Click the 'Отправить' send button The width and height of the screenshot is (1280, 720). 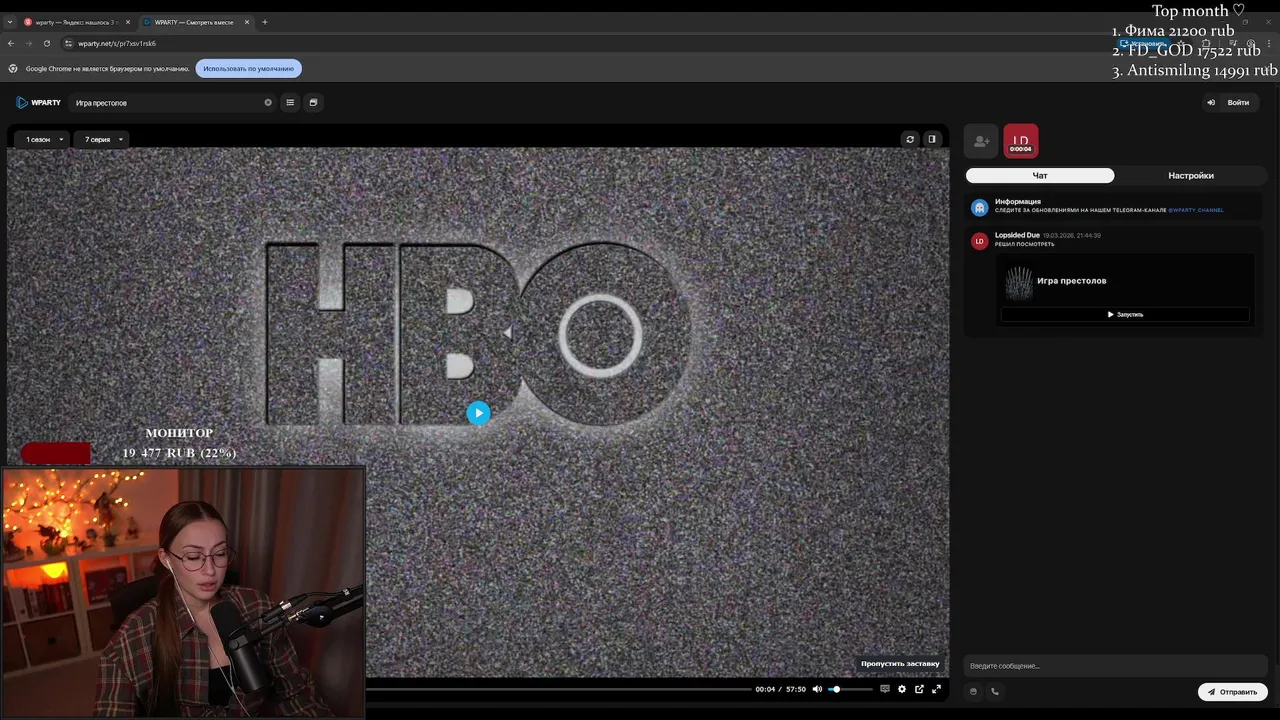pyautogui.click(x=1232, y=691)
